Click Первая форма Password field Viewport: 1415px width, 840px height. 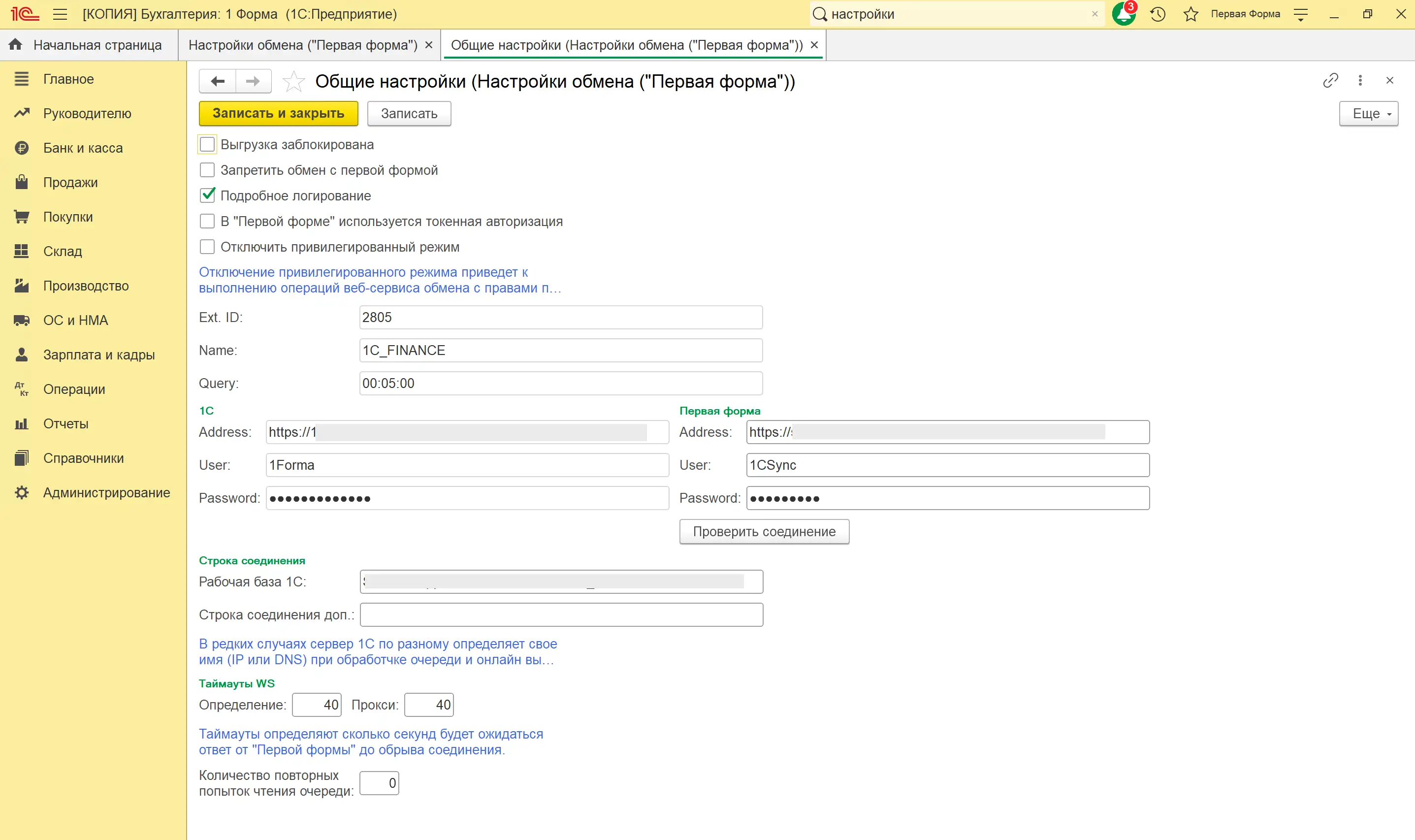(948, 499)
